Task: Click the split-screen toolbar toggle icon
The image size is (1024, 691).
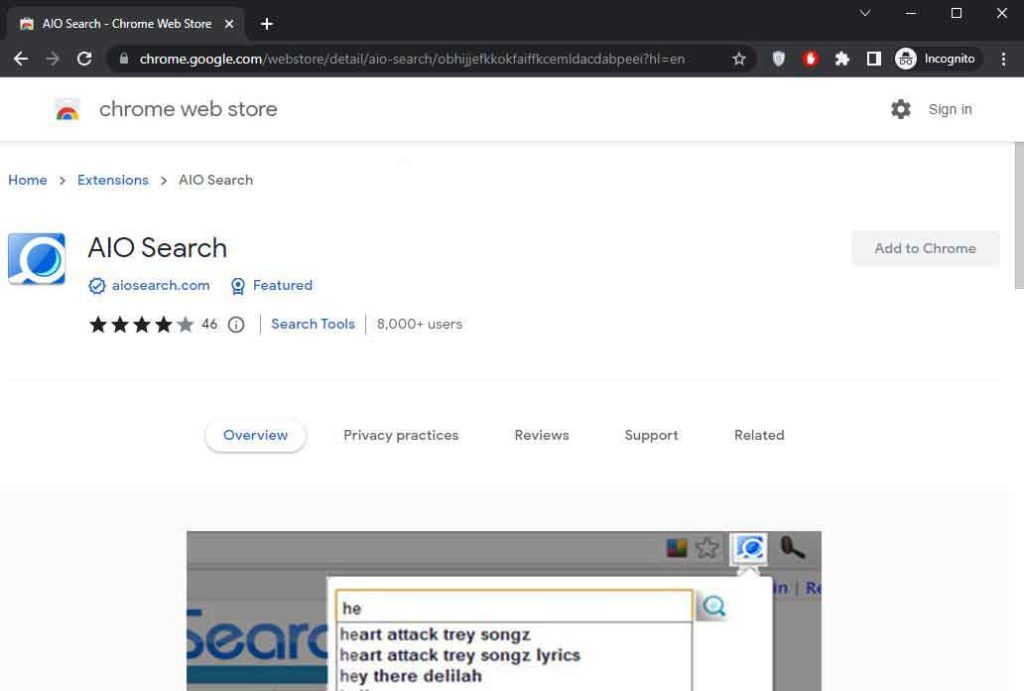Action: point(873,59)
